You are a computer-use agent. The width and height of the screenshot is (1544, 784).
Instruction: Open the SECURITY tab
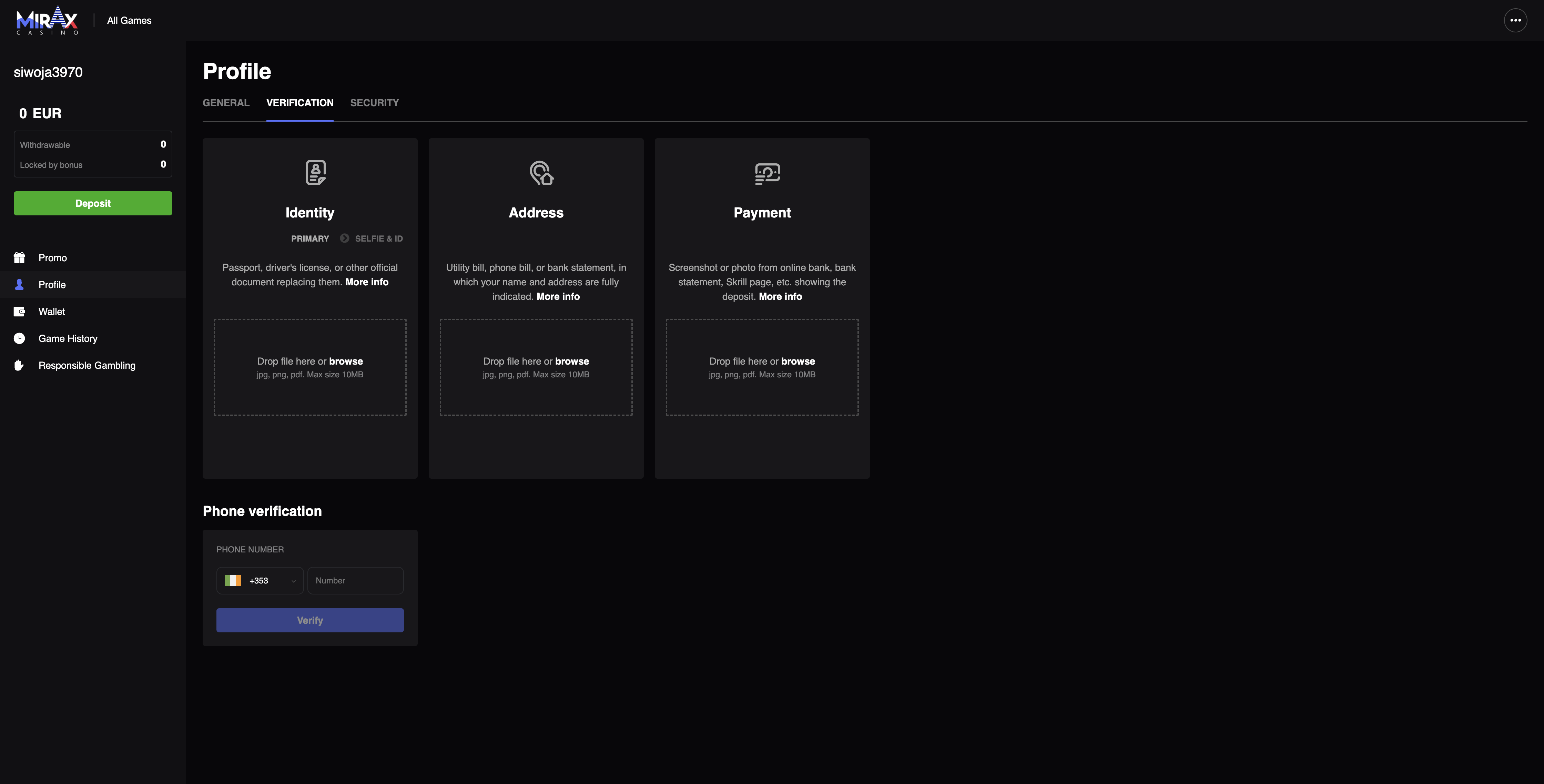point(375,103)
